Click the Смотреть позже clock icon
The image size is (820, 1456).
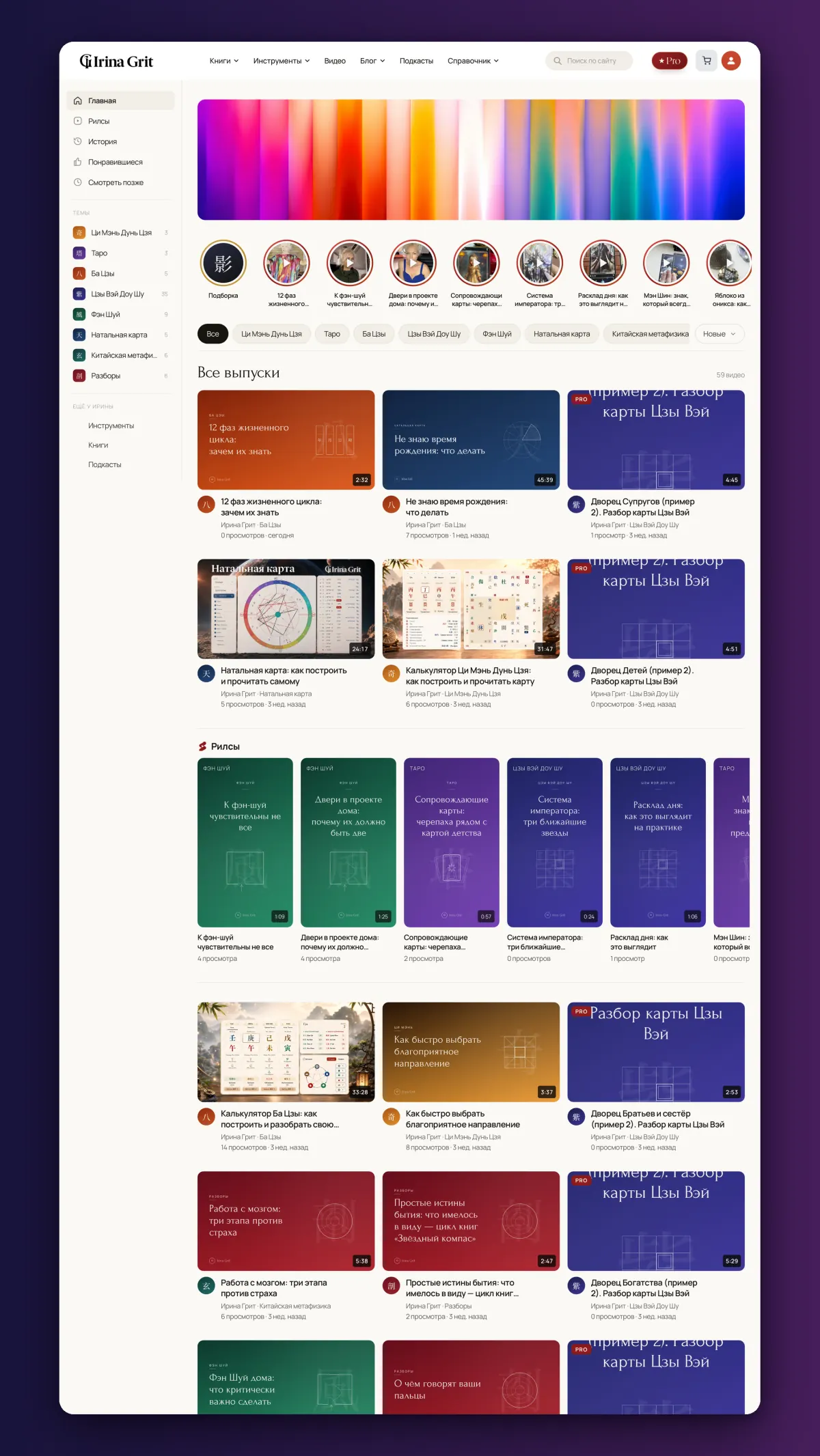pyautogui.click(x=78, y=182)
